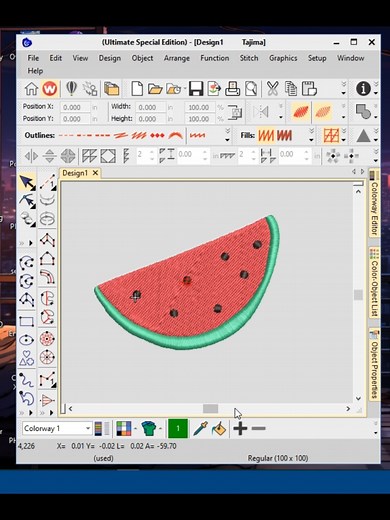This screenshot has height=520, width=390.
Task: Open the color palette grid dropdown arrow
Action: coord(136,429)
